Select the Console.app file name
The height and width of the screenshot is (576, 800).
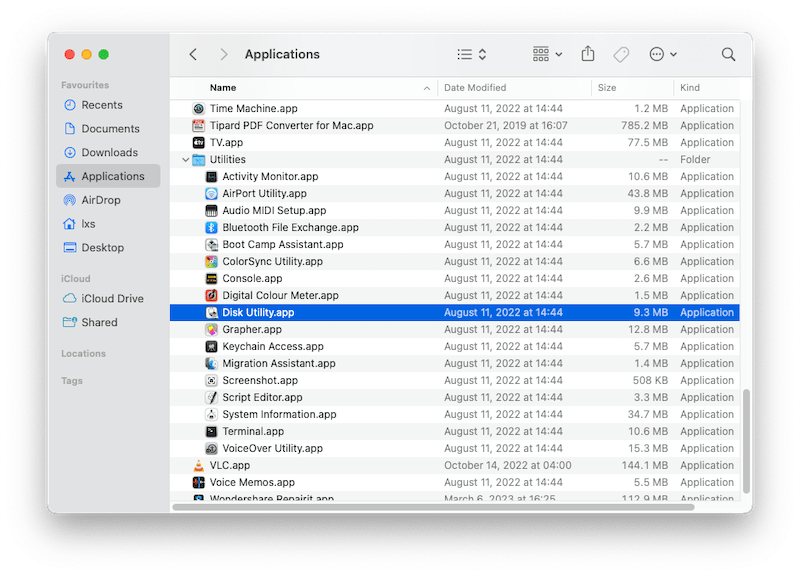pyautogui.click(x=252, y=279)
